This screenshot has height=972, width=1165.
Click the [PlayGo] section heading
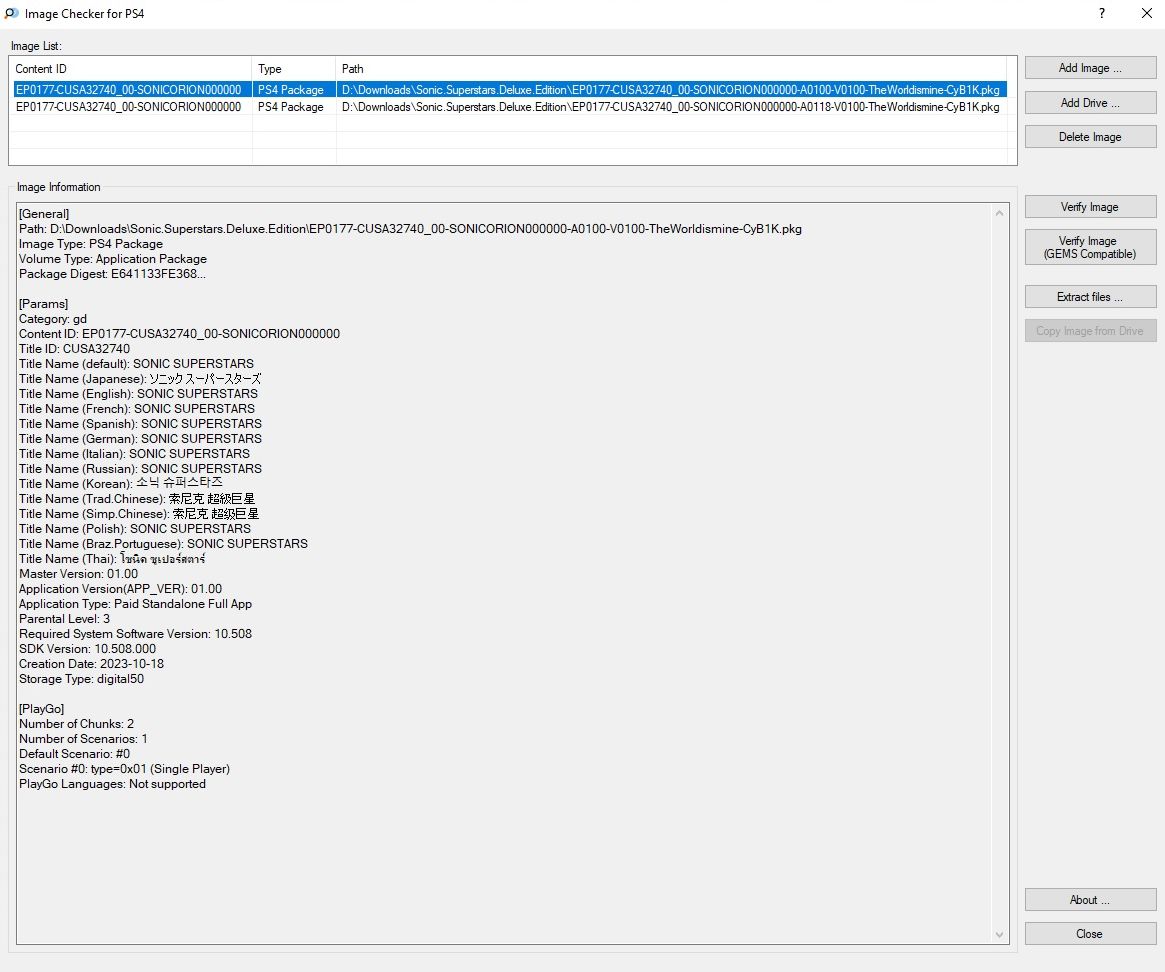click(x=42, y=709)
